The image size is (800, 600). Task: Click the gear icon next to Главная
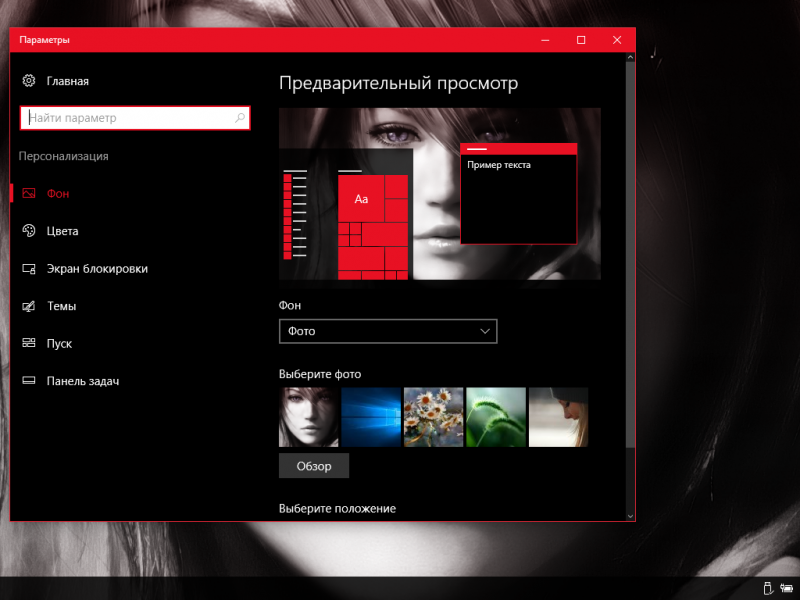[x=29, y=81]
